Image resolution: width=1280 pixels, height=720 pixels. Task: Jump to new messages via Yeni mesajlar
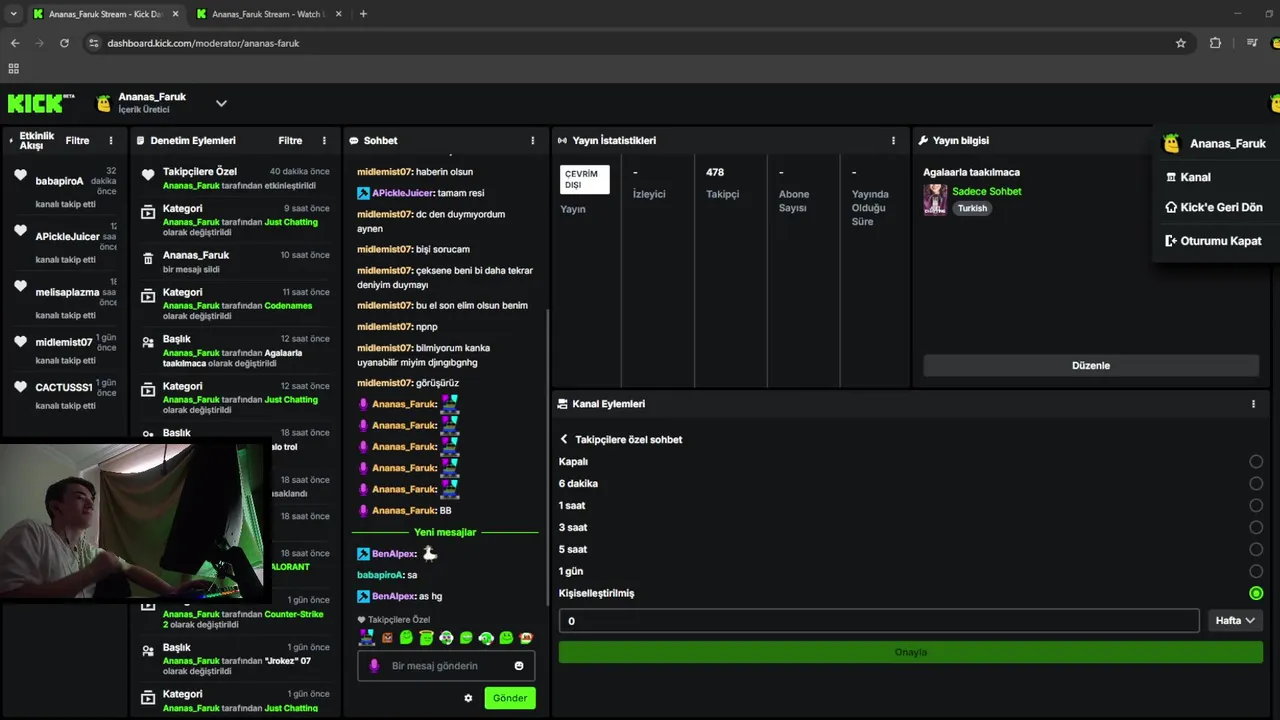pos(445,532)
